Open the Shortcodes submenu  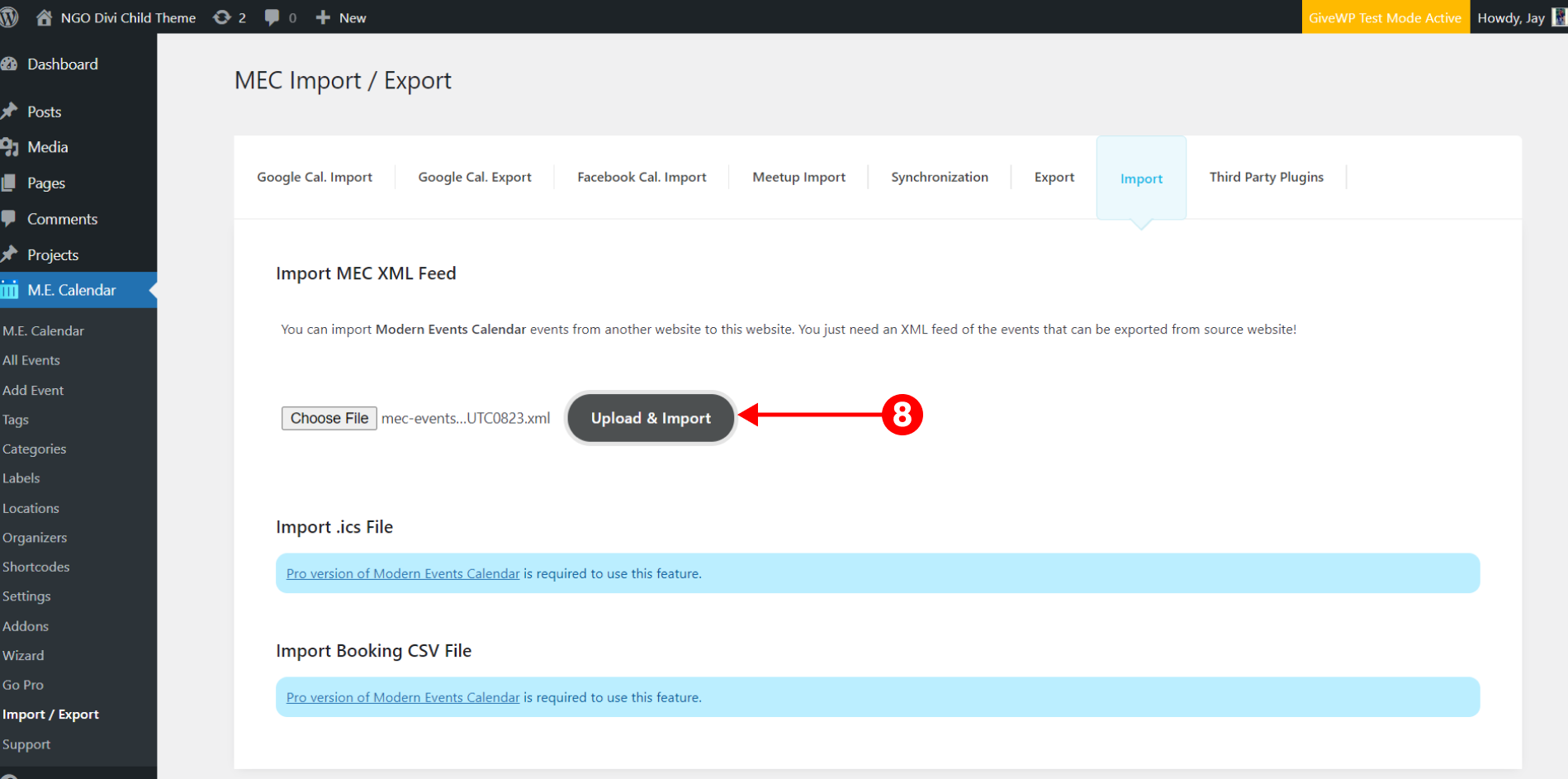36,567
